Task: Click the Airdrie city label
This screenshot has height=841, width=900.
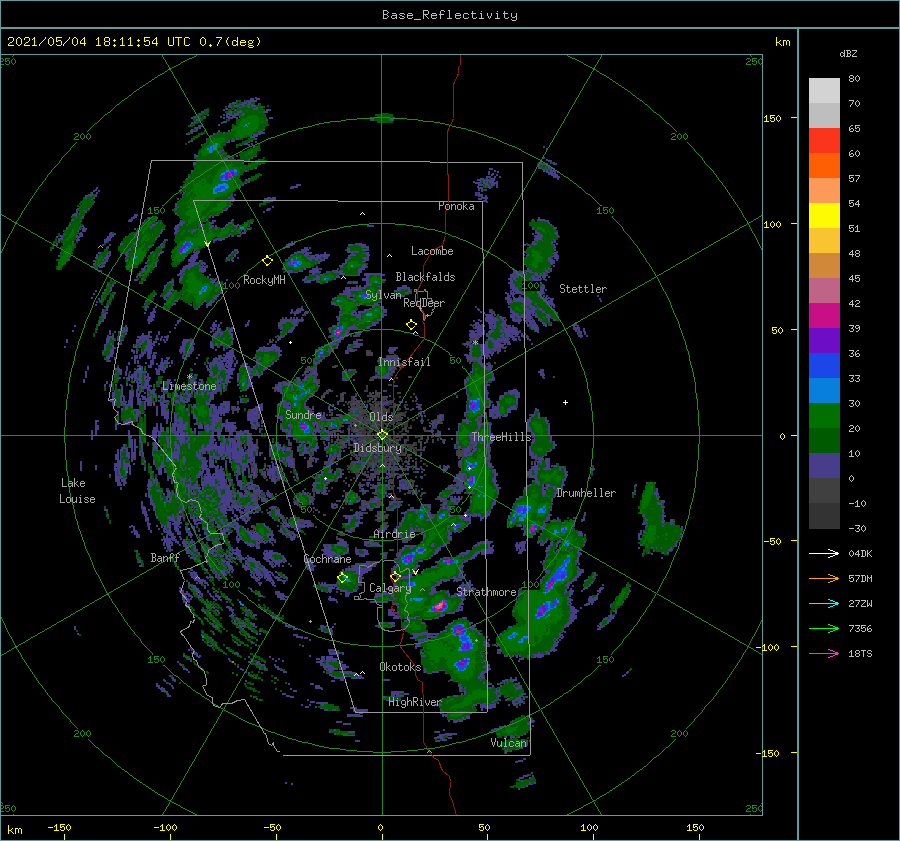Action: 394,534
